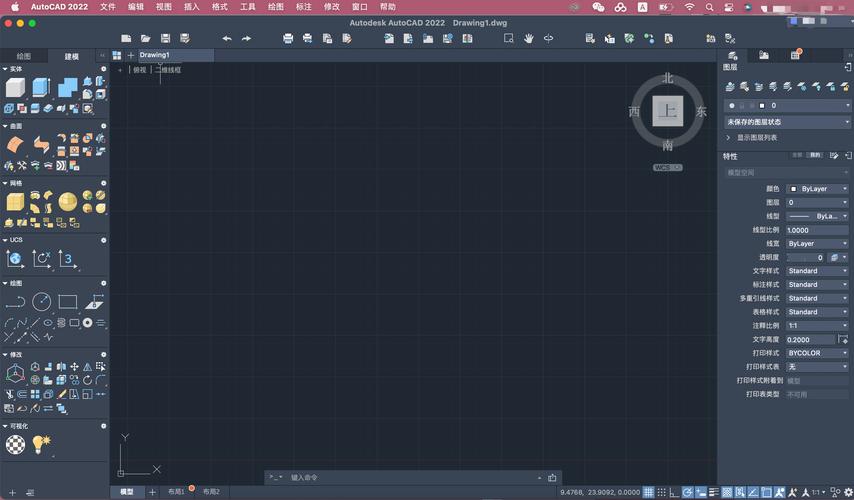Image resolution: width=854 pixels, height=500 pixels.
Task: Click the checkered Materials icon in 可视化
Action: [15, 444]
